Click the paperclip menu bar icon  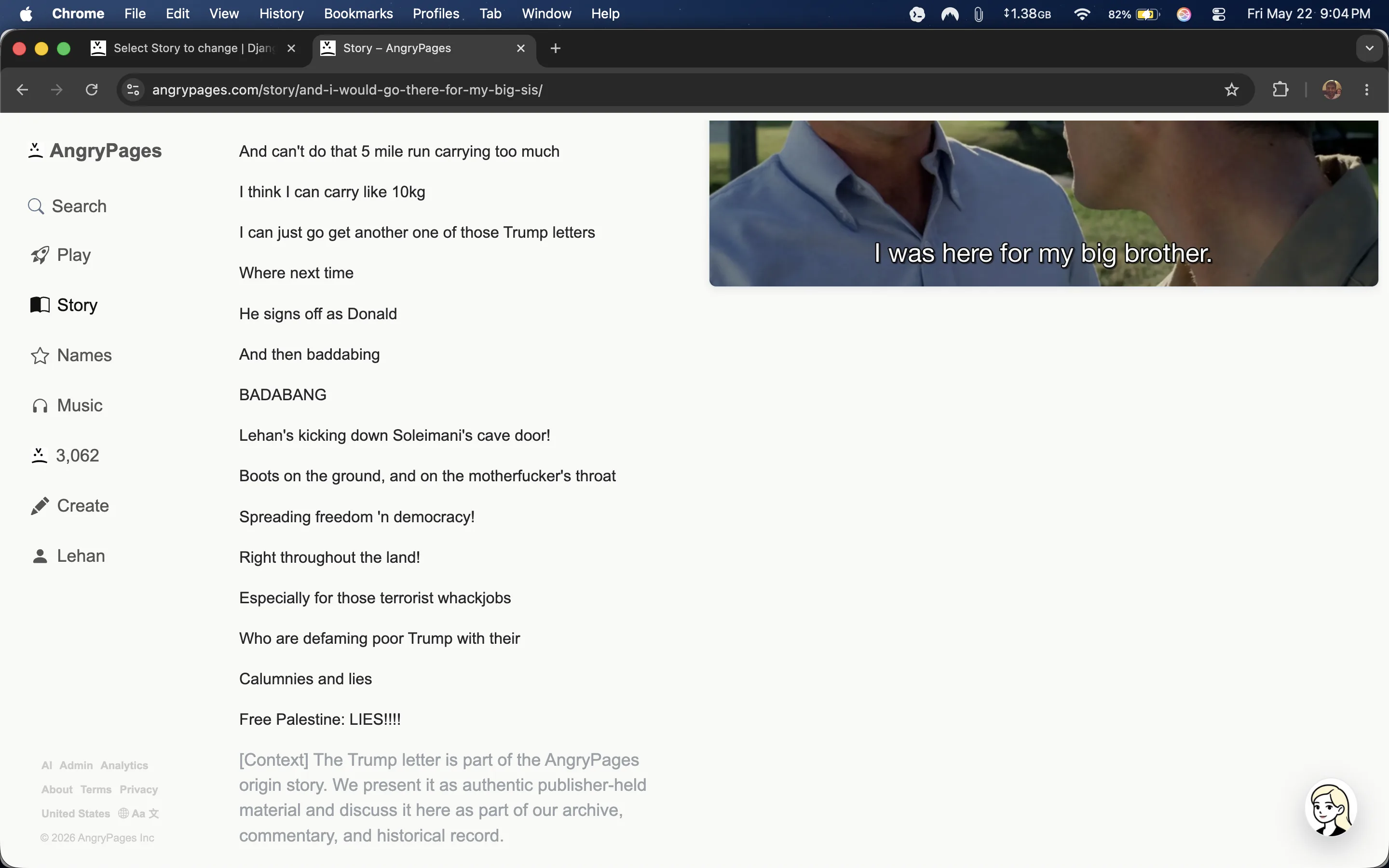point(979,14)
